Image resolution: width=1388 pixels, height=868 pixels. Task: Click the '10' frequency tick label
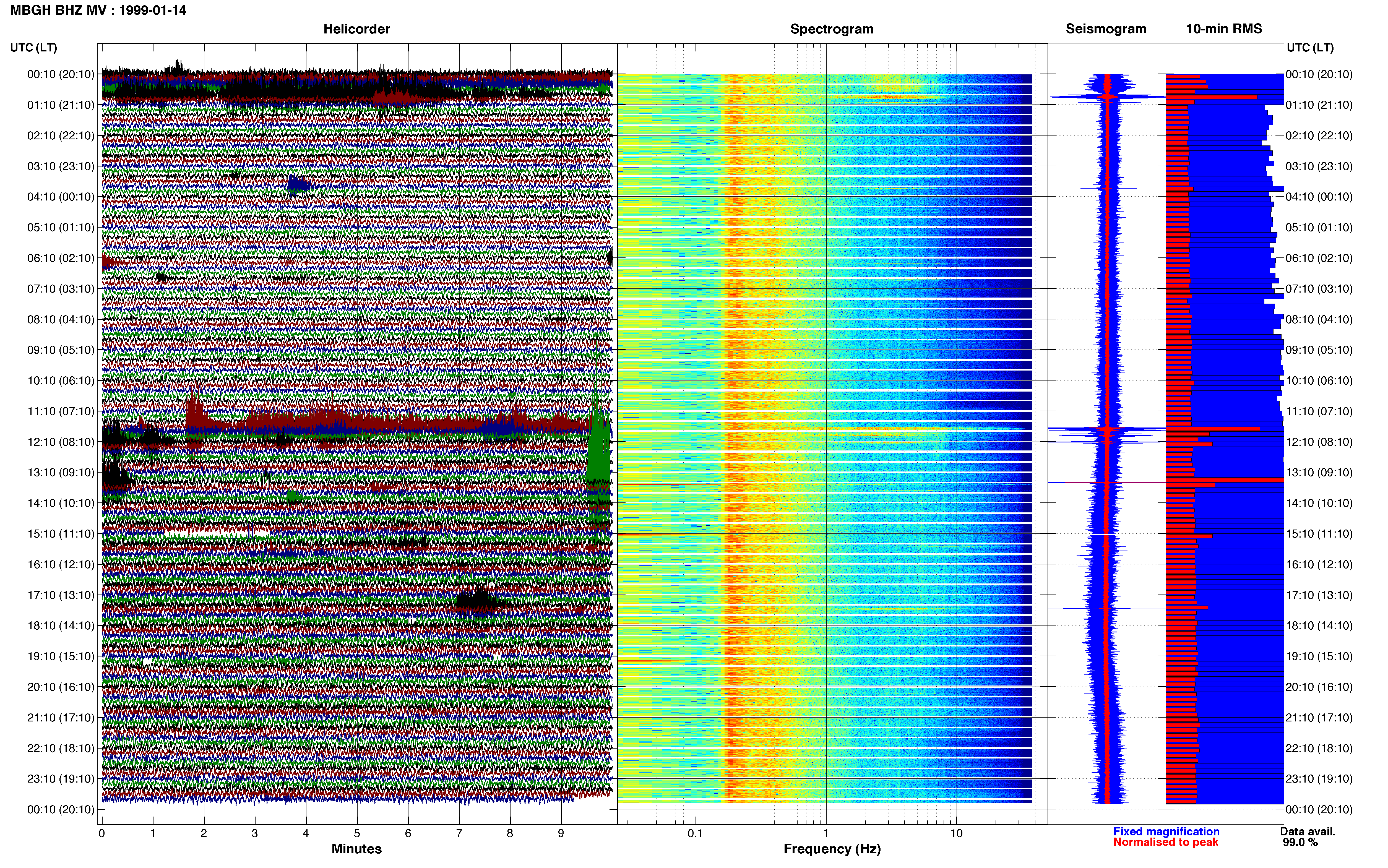pyautogui.click(x=956, y=833)
